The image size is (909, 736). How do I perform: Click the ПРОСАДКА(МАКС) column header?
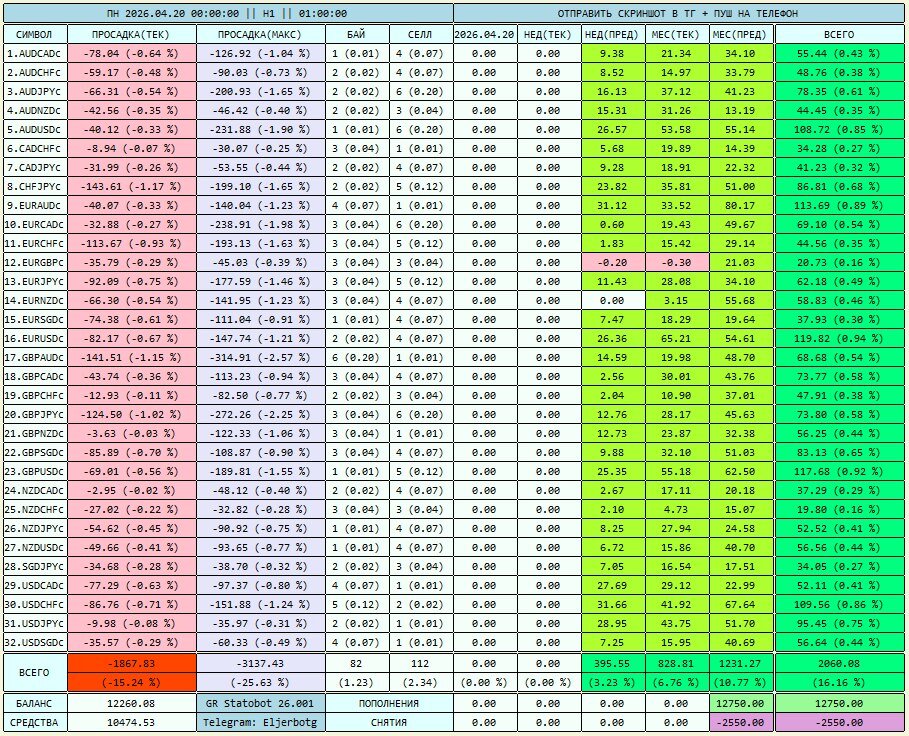[260, 34]
